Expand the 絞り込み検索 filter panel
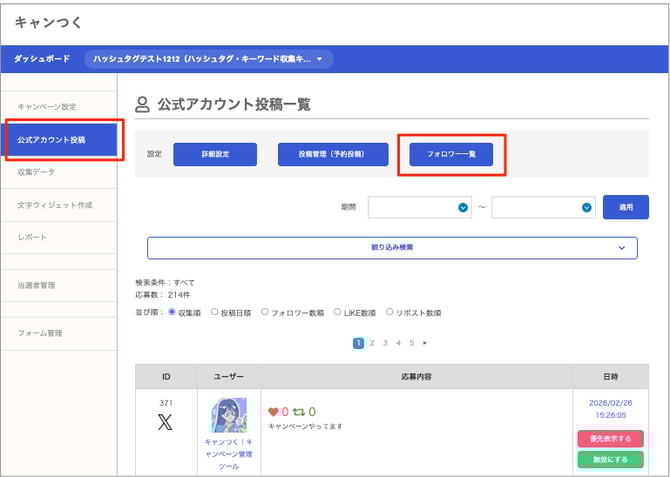Screen dimensions: 670x477 392,247
